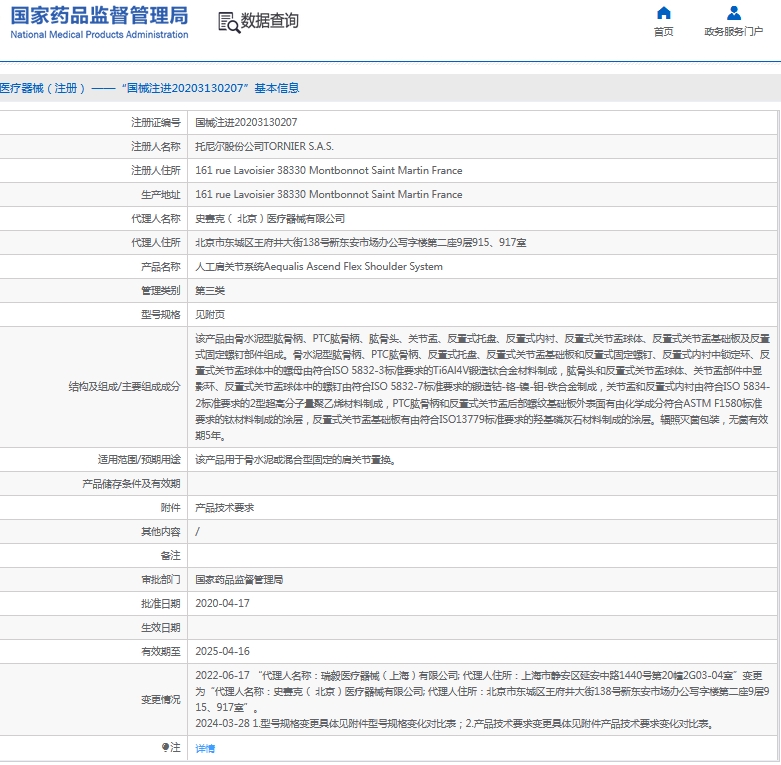Click the 生效日期 row label
This screenshot has height=765, width=781.
point(160,628)
